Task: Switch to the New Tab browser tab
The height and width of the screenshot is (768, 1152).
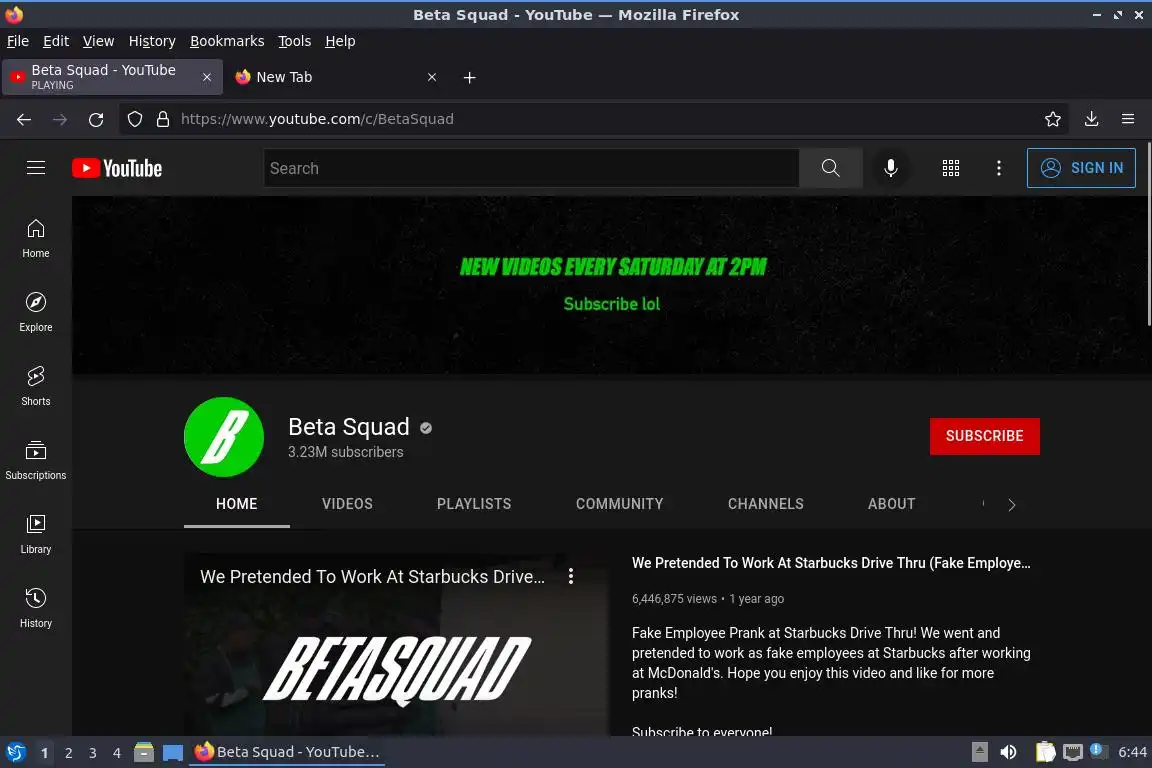Action: click(336, 77)
